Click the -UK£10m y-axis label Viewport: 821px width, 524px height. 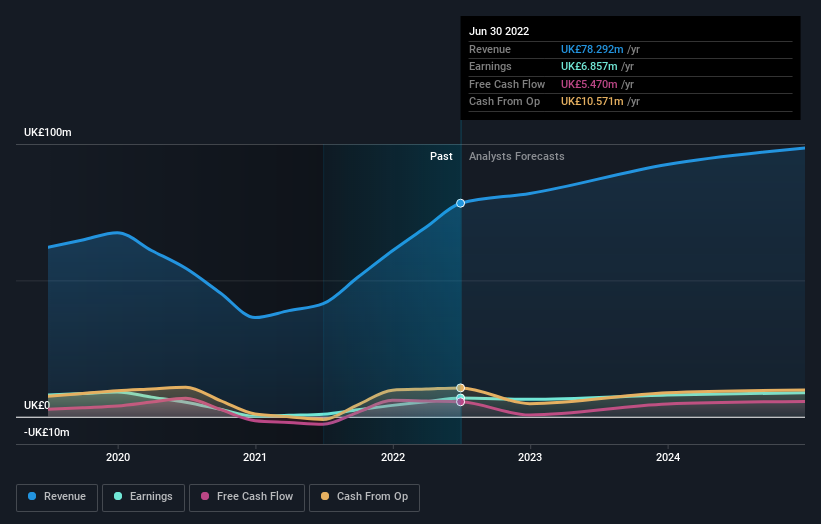pyautogui.click(x=47, y=432)
